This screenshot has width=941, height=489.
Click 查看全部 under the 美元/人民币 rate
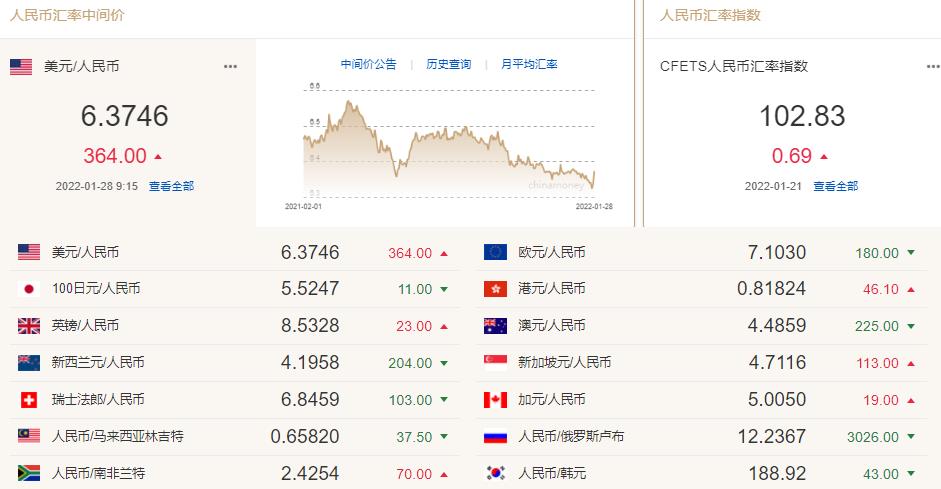pos(171,186)
